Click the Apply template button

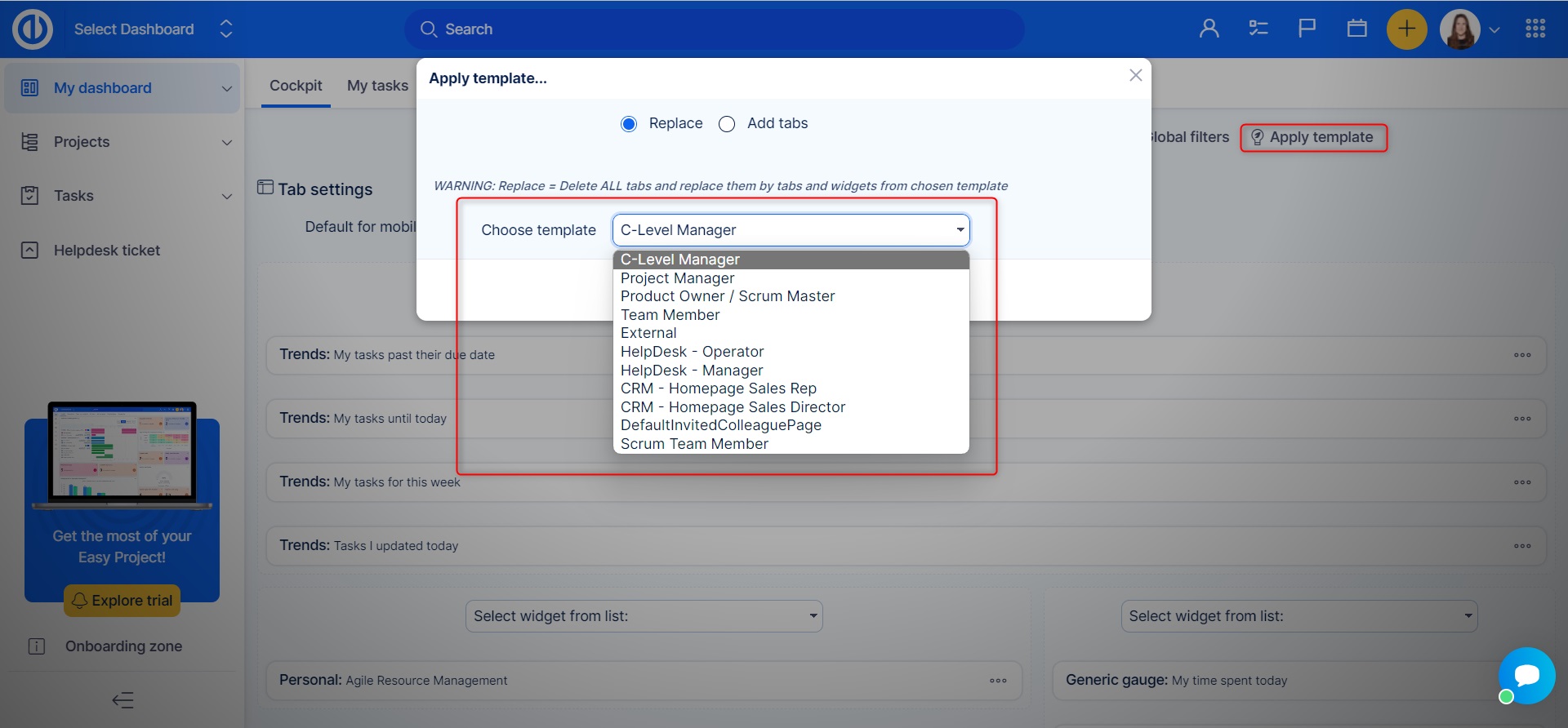click(x=1313, y=137)
